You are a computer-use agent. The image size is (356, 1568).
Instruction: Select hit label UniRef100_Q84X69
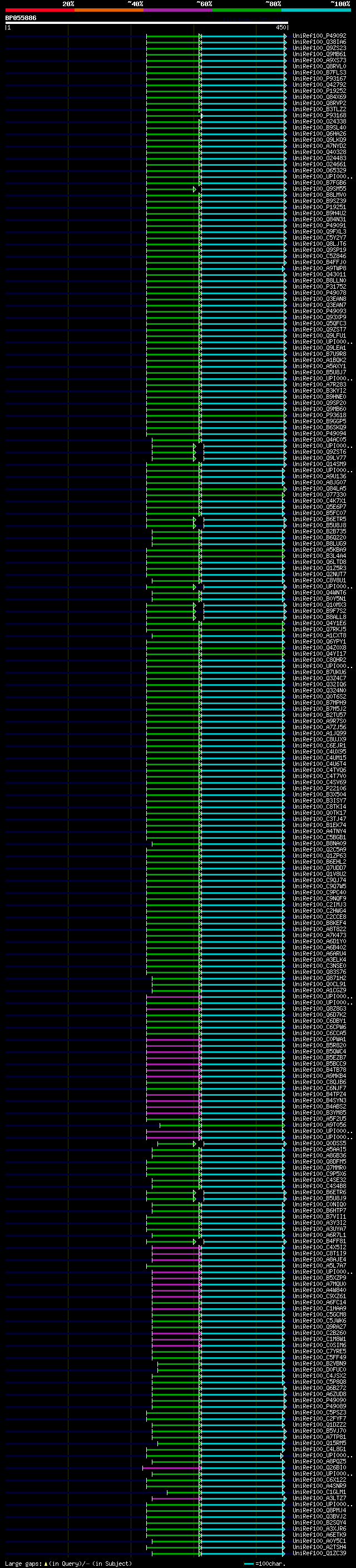319,97
